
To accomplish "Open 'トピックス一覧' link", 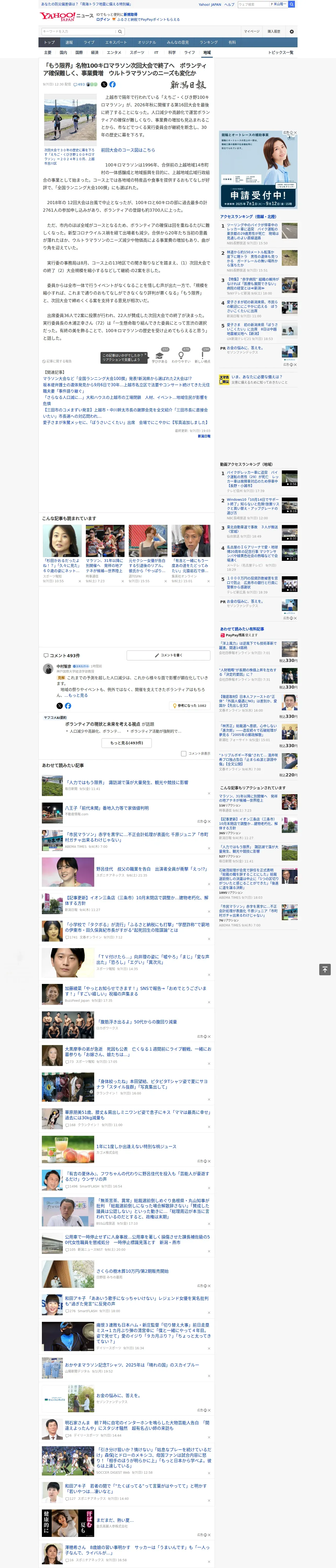I will coord(281,52).
